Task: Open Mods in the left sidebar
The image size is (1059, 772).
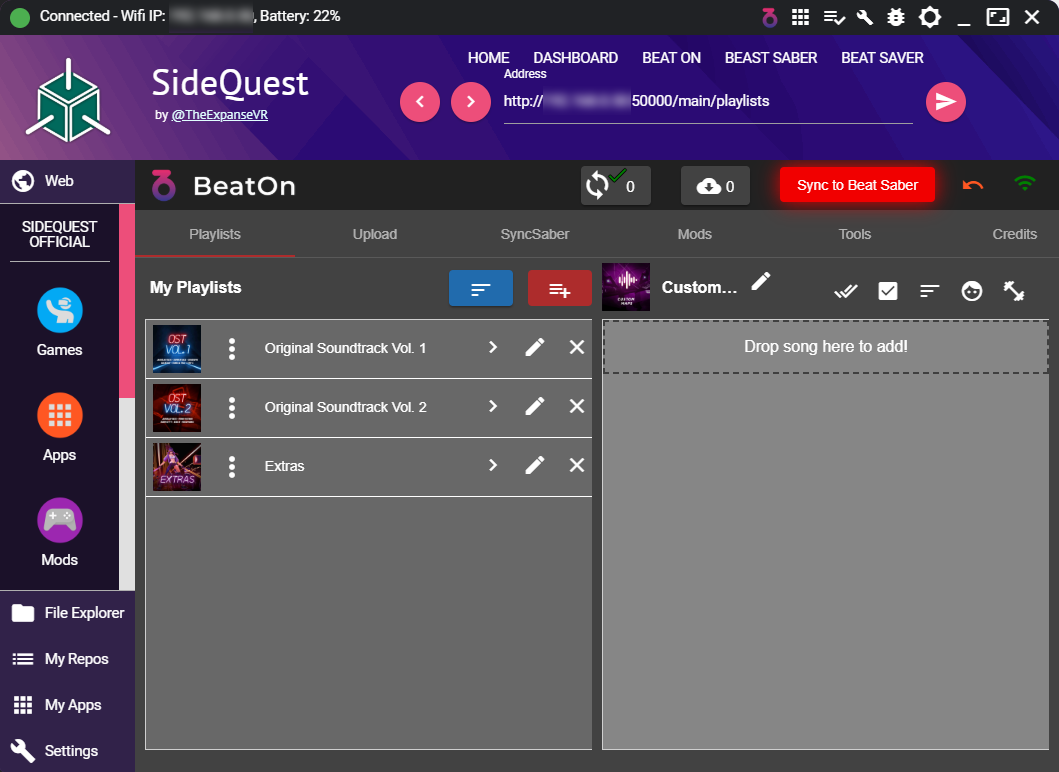Action: [59, 532]
